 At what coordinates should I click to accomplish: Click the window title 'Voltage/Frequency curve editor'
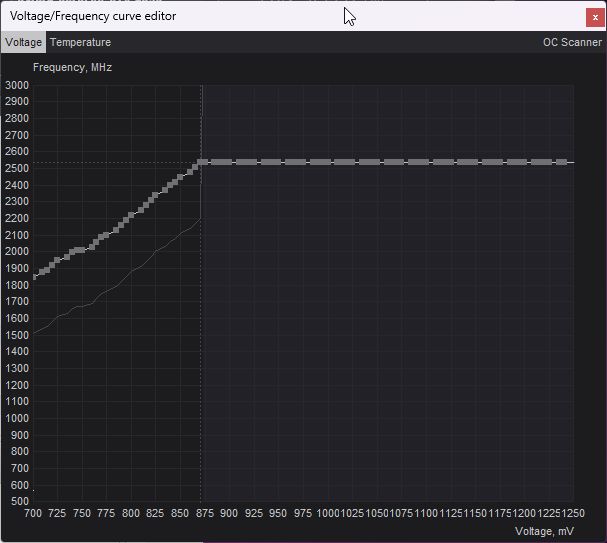point(93,16)
